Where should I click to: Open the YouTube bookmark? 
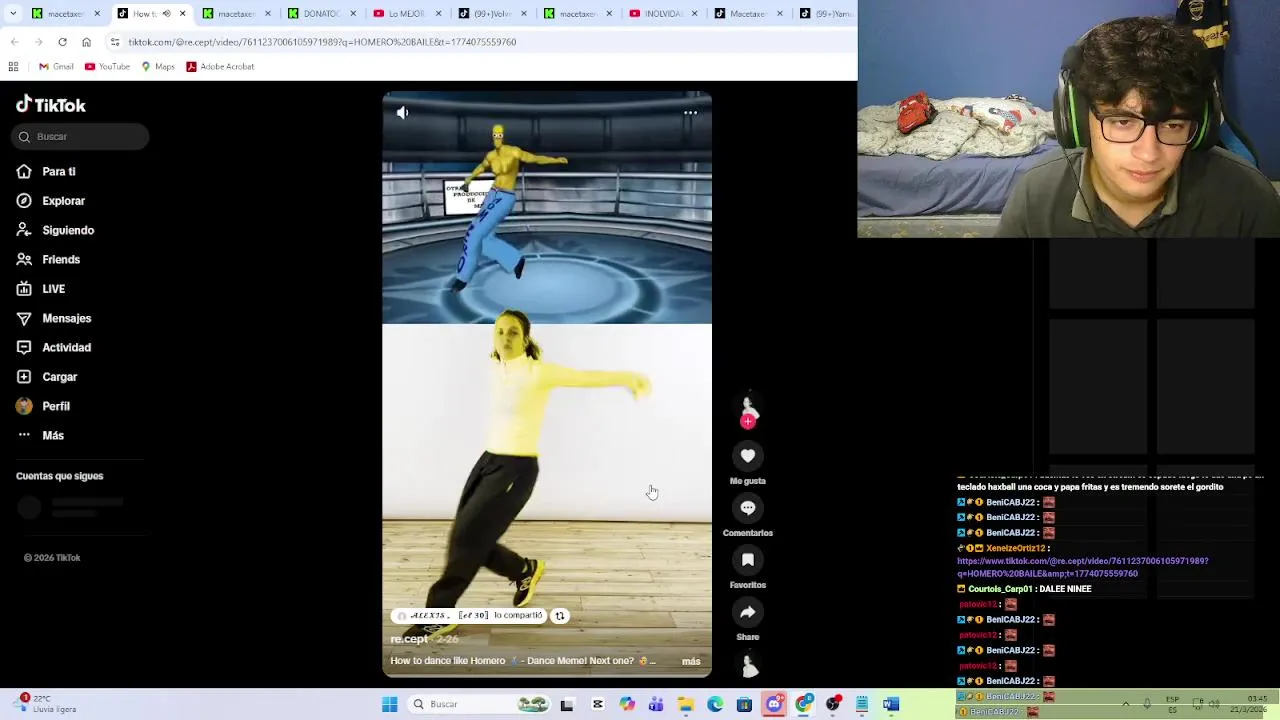tap(107, 67)
